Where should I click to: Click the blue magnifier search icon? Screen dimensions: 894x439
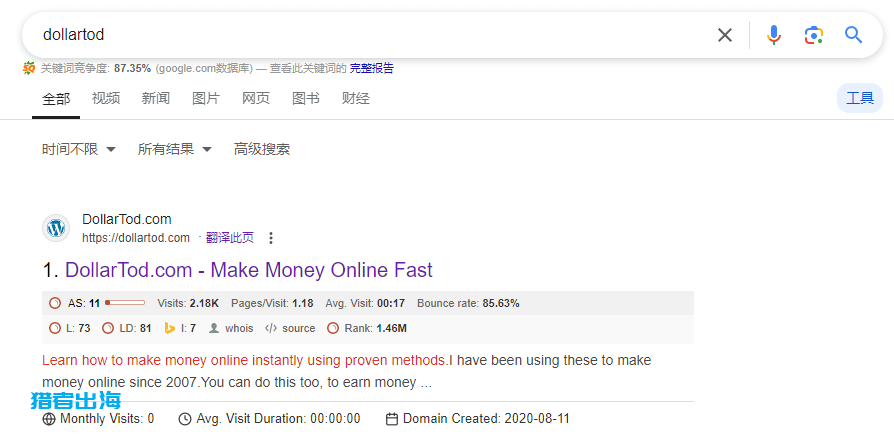coord(853,35)
